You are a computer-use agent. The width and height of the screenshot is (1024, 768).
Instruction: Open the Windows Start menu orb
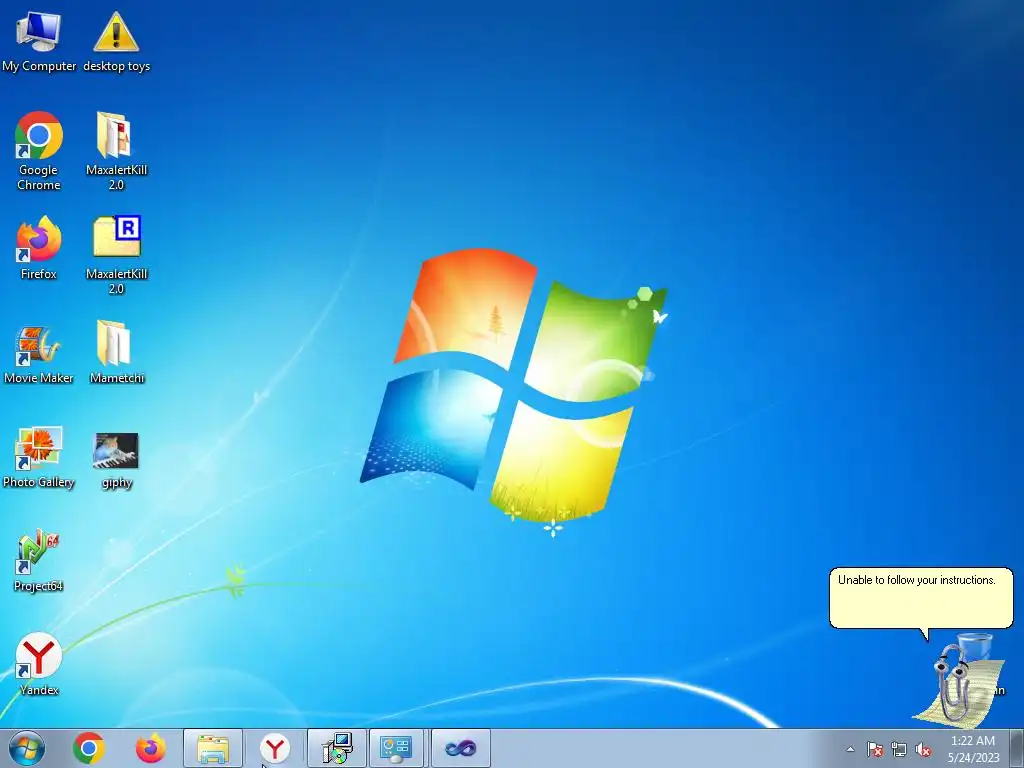click(x=27, y=748)
